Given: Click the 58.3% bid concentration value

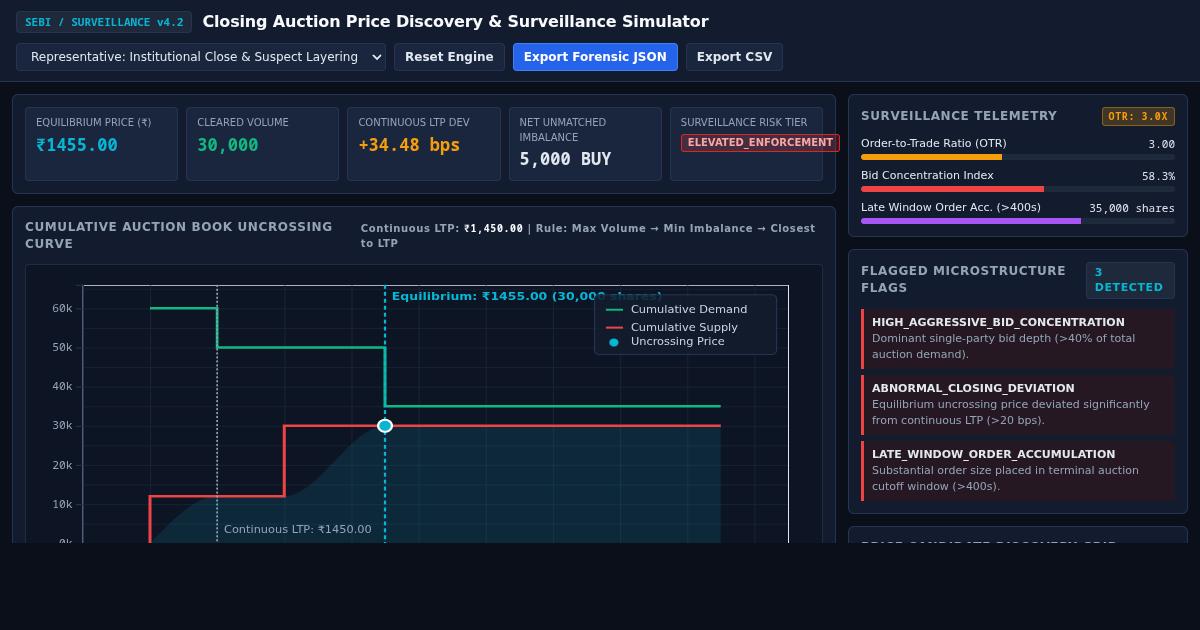Looking at the screenshot, I should pos(1158,176).
